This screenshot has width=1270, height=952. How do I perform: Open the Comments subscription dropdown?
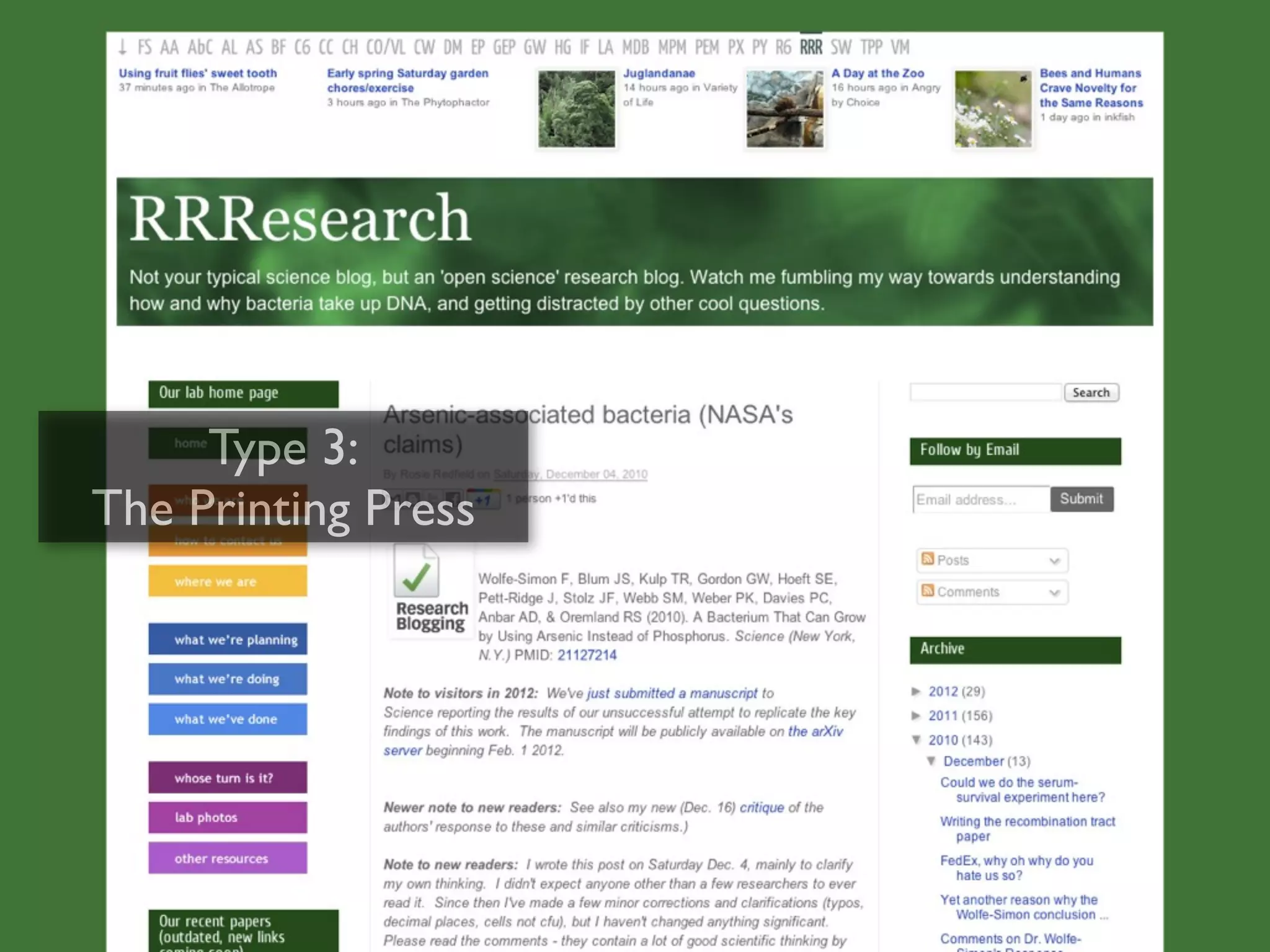click(x=1054, y=593)
